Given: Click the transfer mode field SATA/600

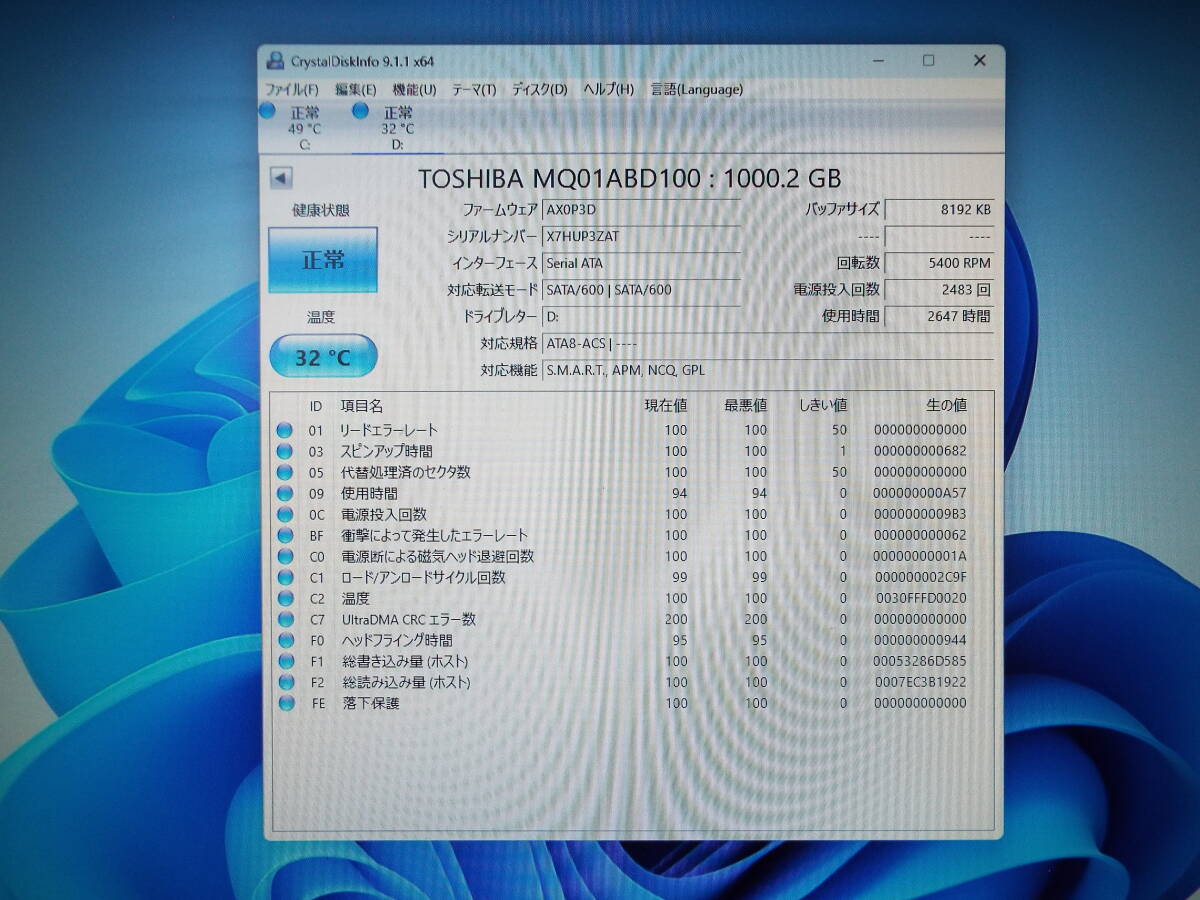Looking at the screenshot, I should pos(641,290).
